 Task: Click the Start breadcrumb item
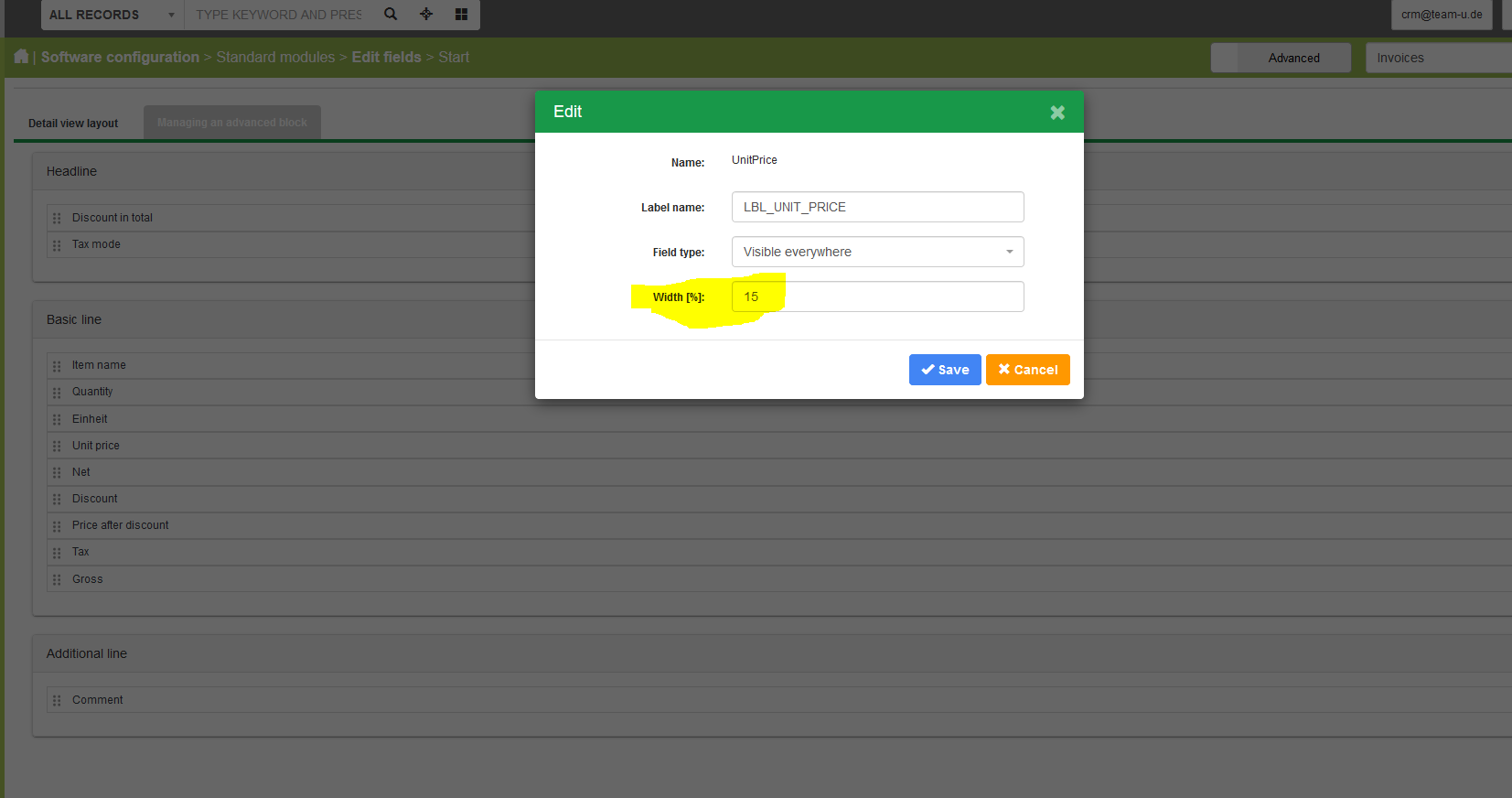[x=454, y=57]
